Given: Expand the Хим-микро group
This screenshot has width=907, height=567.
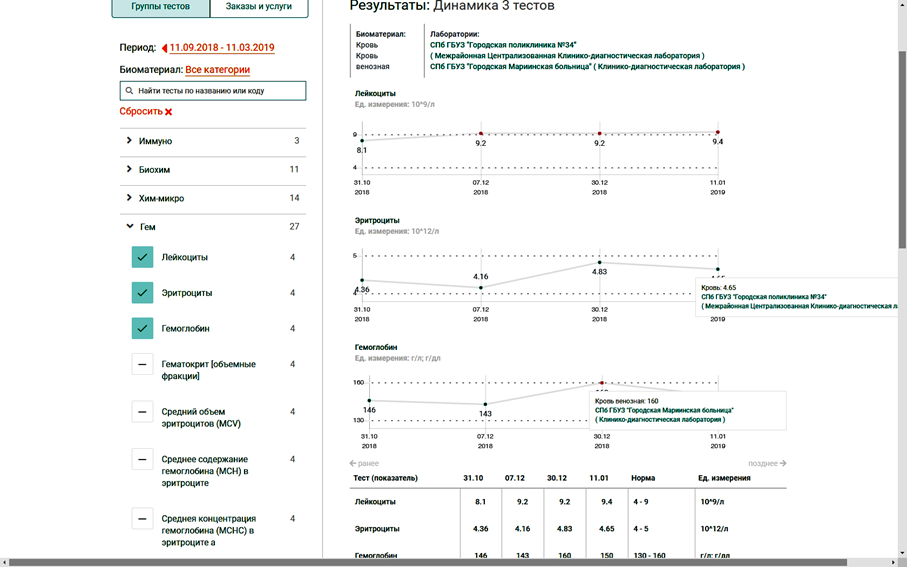Looking at the screenshot, I should 213,198.
